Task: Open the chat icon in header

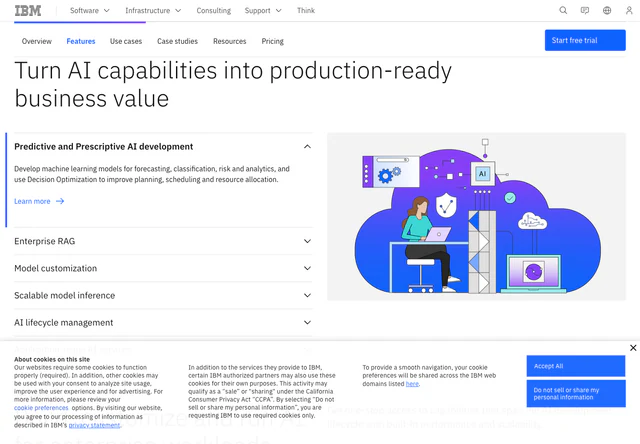Action: 585,11
